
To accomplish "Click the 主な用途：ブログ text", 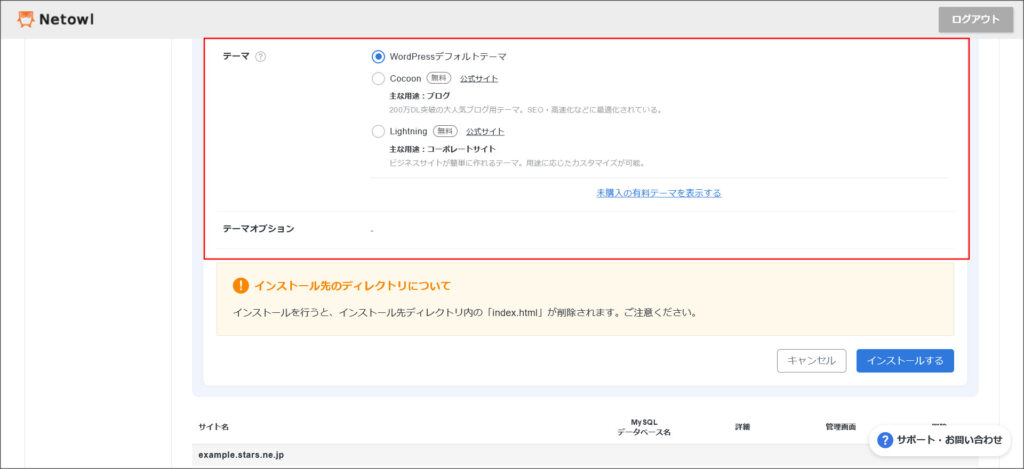I will [419, 96].
